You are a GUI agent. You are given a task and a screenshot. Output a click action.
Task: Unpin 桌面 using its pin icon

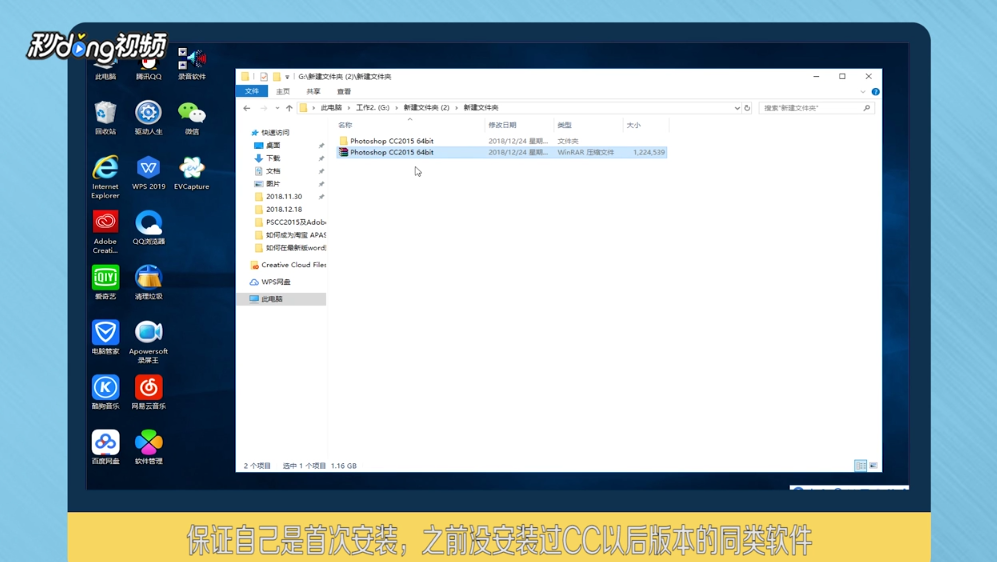click(321, 146)
